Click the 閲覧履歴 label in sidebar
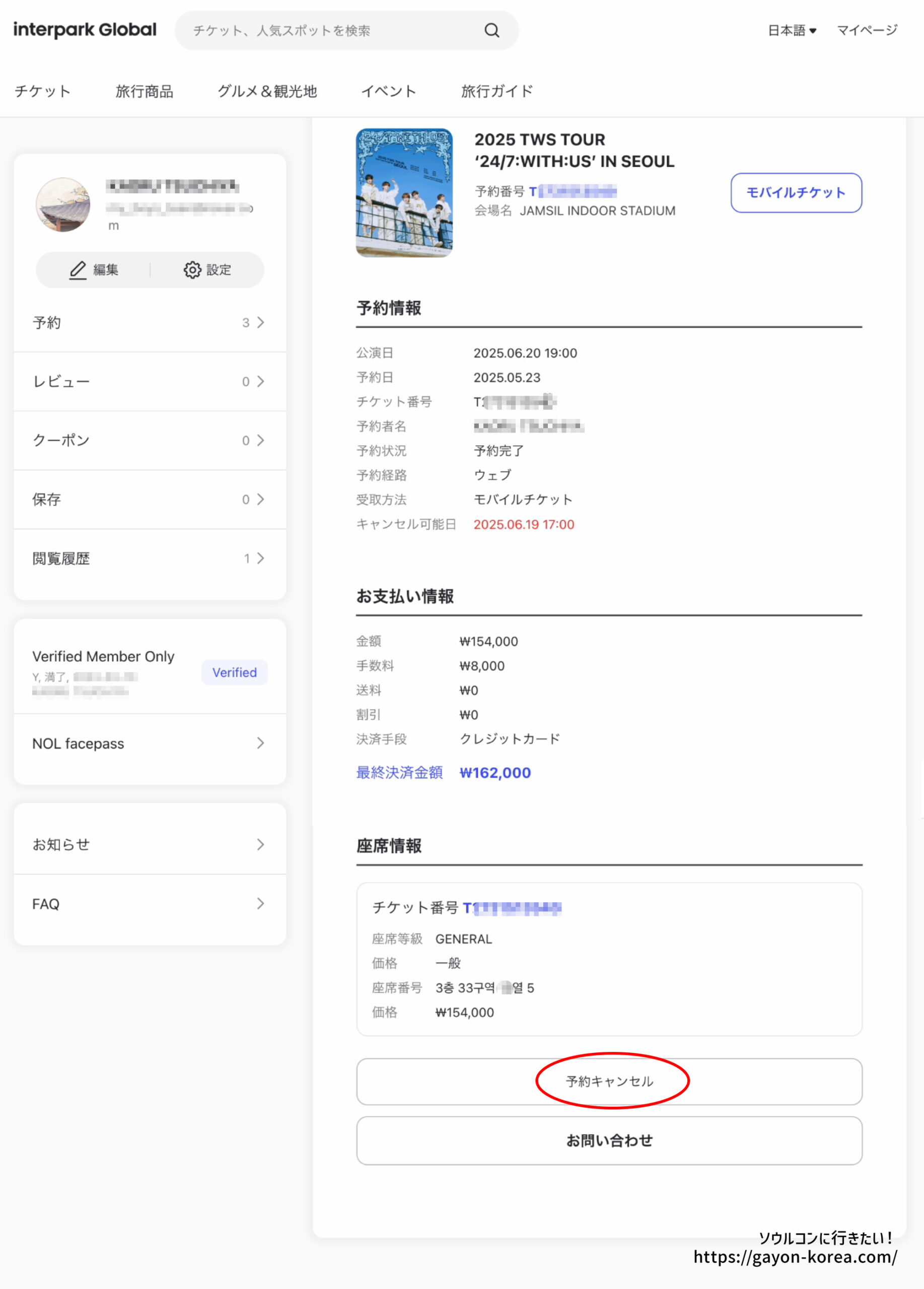Image resolution: width=924 pixels, height=1289 pixels. click(61, 559)
